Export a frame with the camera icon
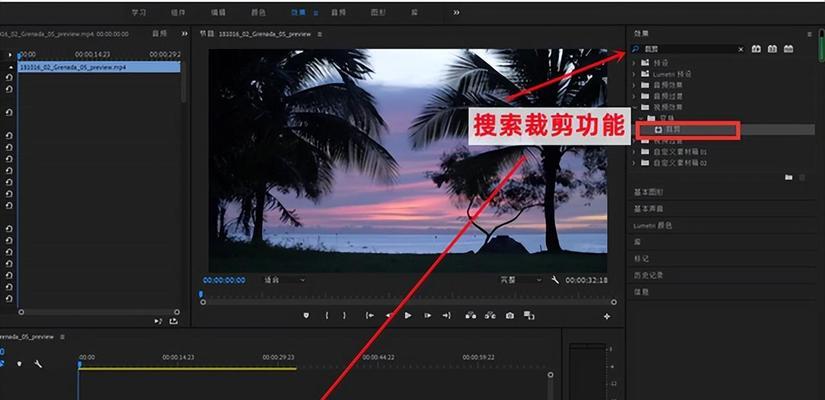 [x=509, y=315]
